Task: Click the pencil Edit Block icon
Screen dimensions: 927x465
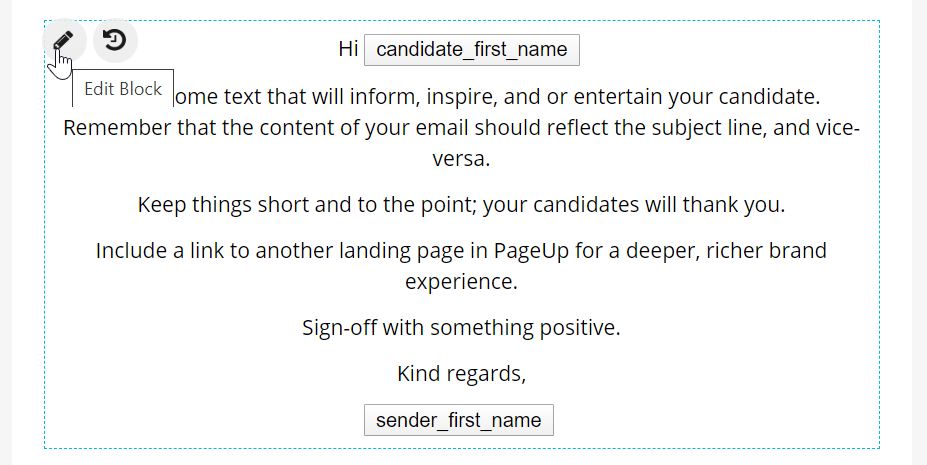Action: tap(64, 41)
